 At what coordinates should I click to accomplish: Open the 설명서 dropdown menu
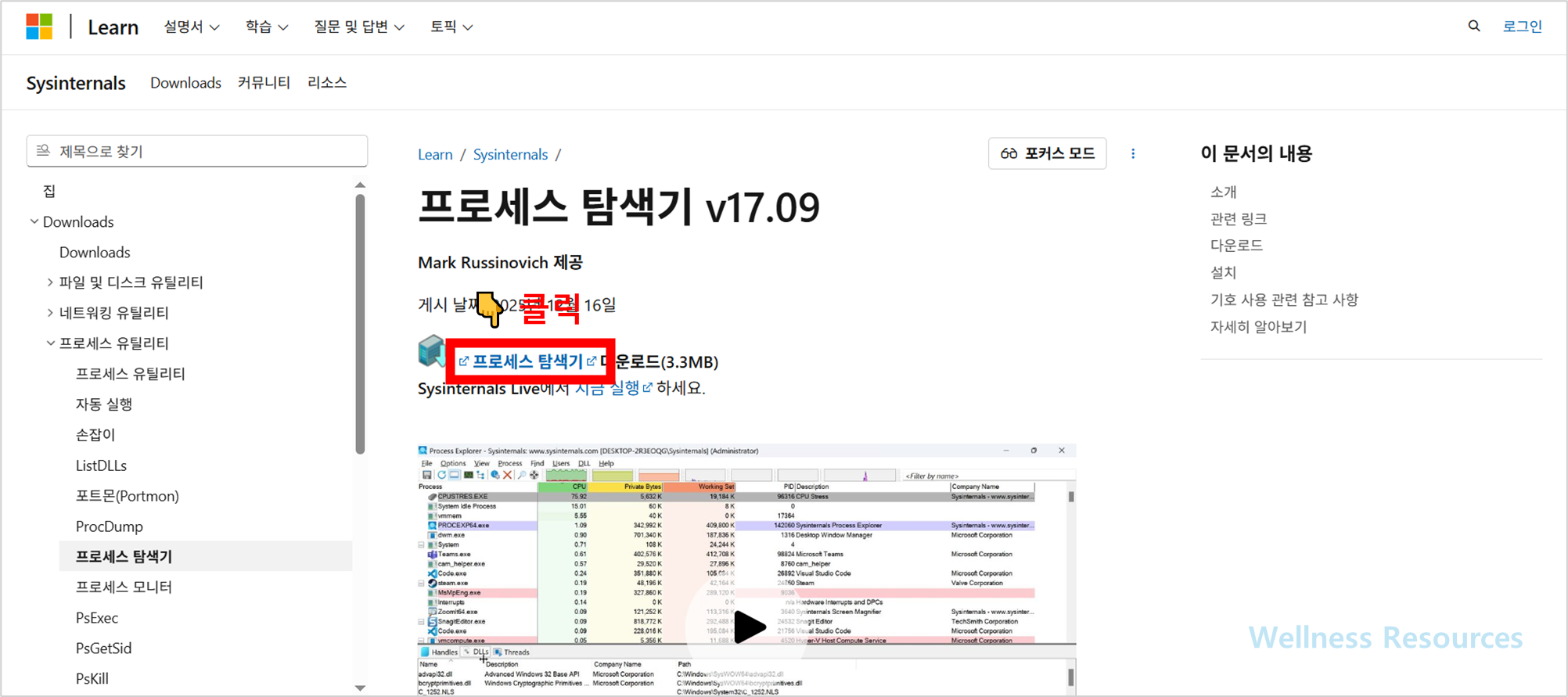click(191, 27)
